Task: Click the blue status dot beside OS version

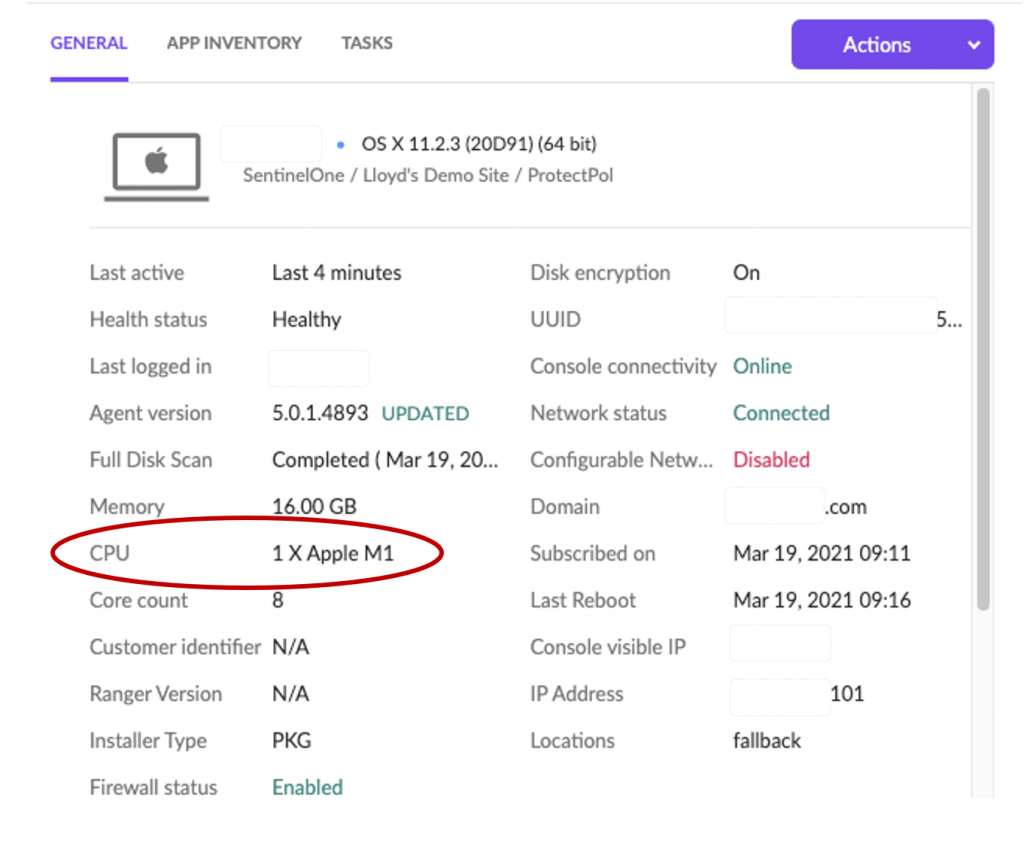Action: point(341,145)
